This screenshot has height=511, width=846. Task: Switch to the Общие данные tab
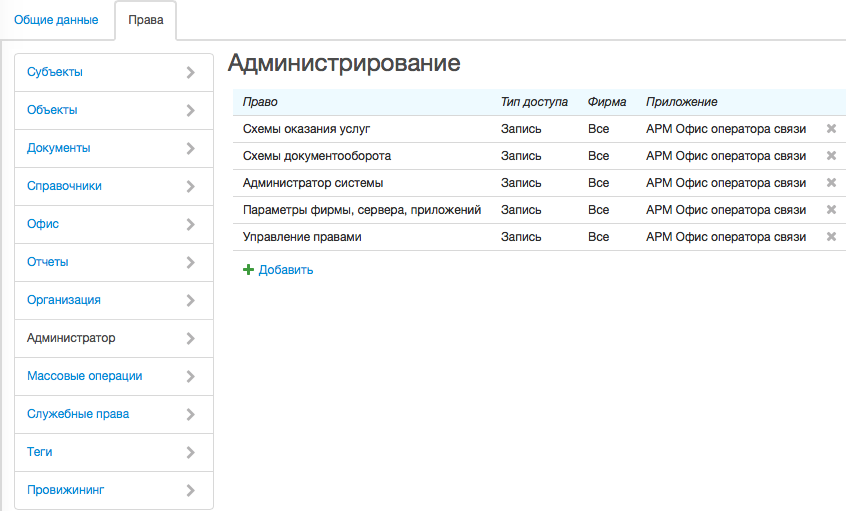[x=56, y=20]
